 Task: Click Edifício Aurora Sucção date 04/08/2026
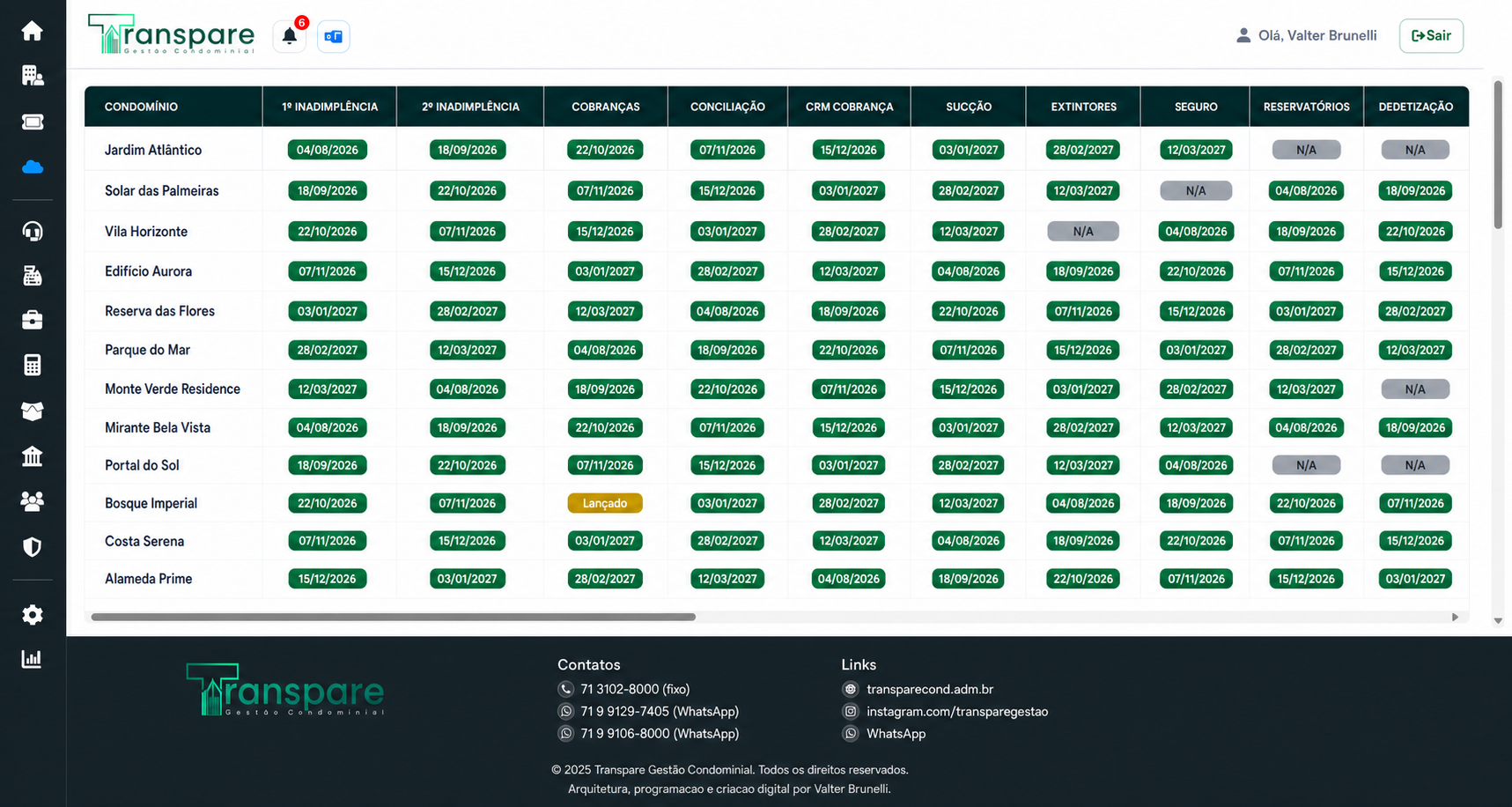968,271
